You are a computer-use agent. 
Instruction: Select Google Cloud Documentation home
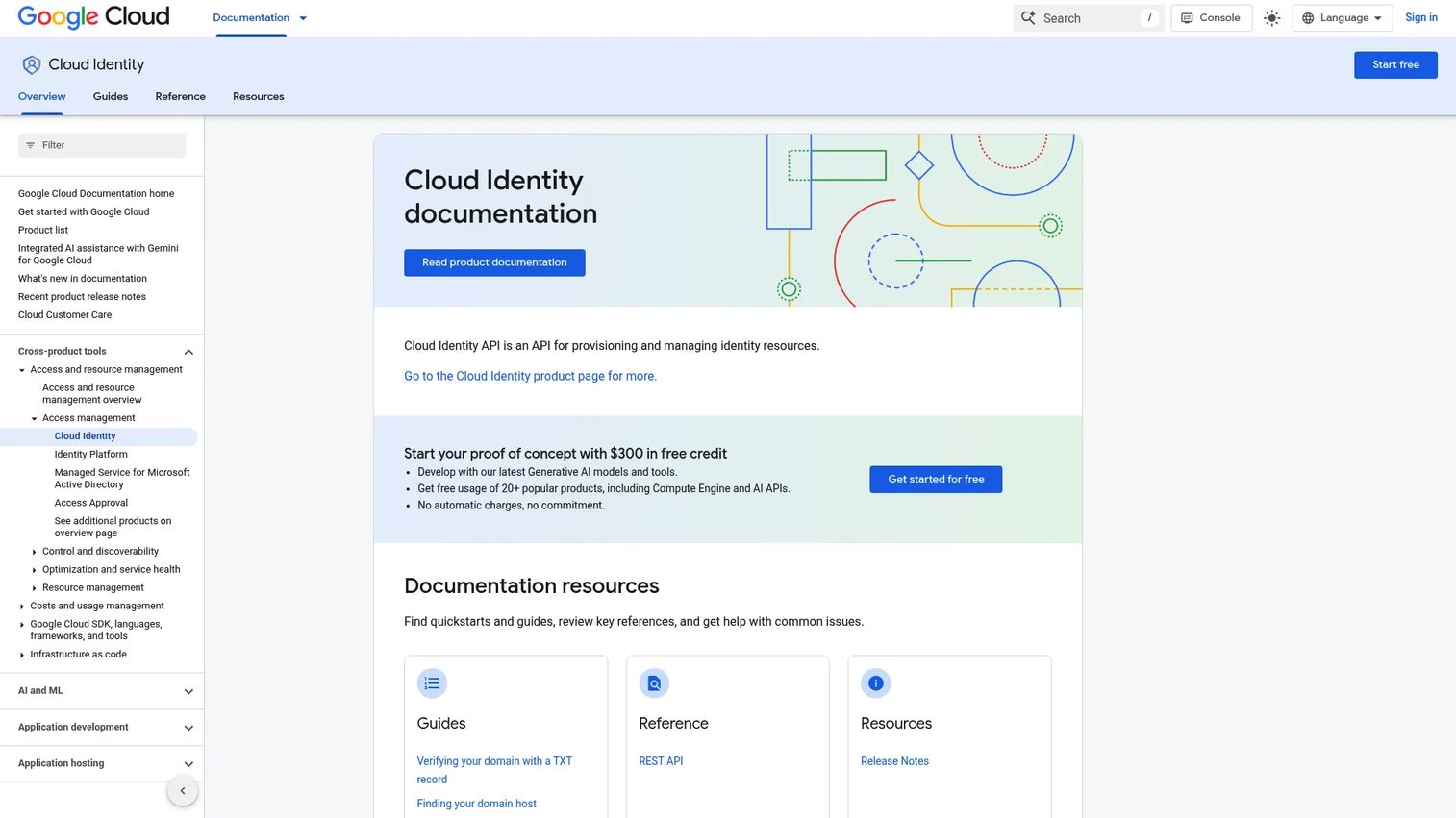tap(96, 193)
